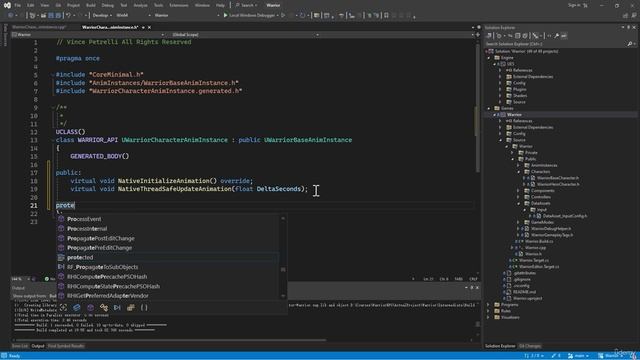Choose the protected keyword suggestion
Viewport: 640px width, 360px height.
[x=167, y=258]
